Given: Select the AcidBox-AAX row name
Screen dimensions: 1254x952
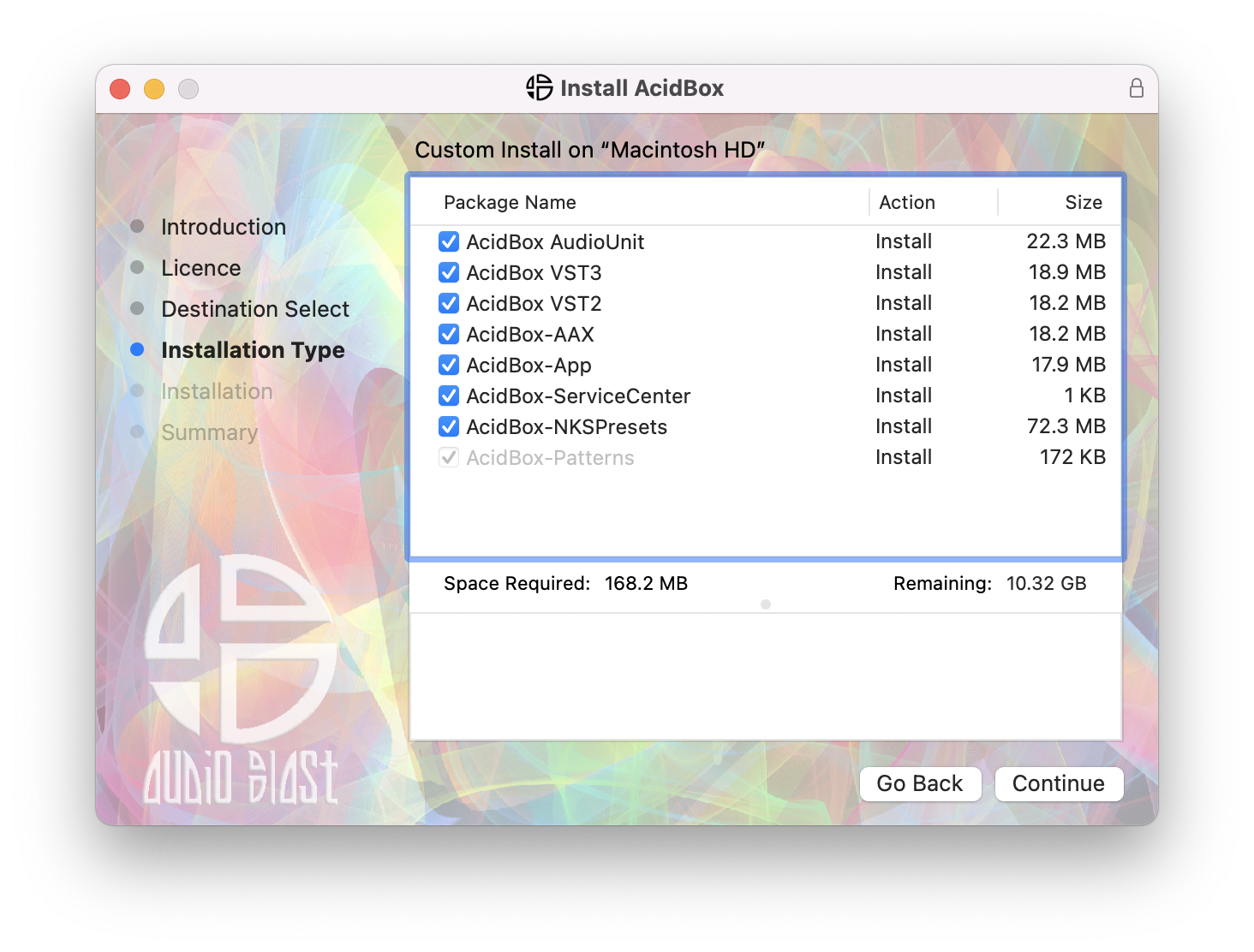Looking at the screenshot, I should click(530, 334).
